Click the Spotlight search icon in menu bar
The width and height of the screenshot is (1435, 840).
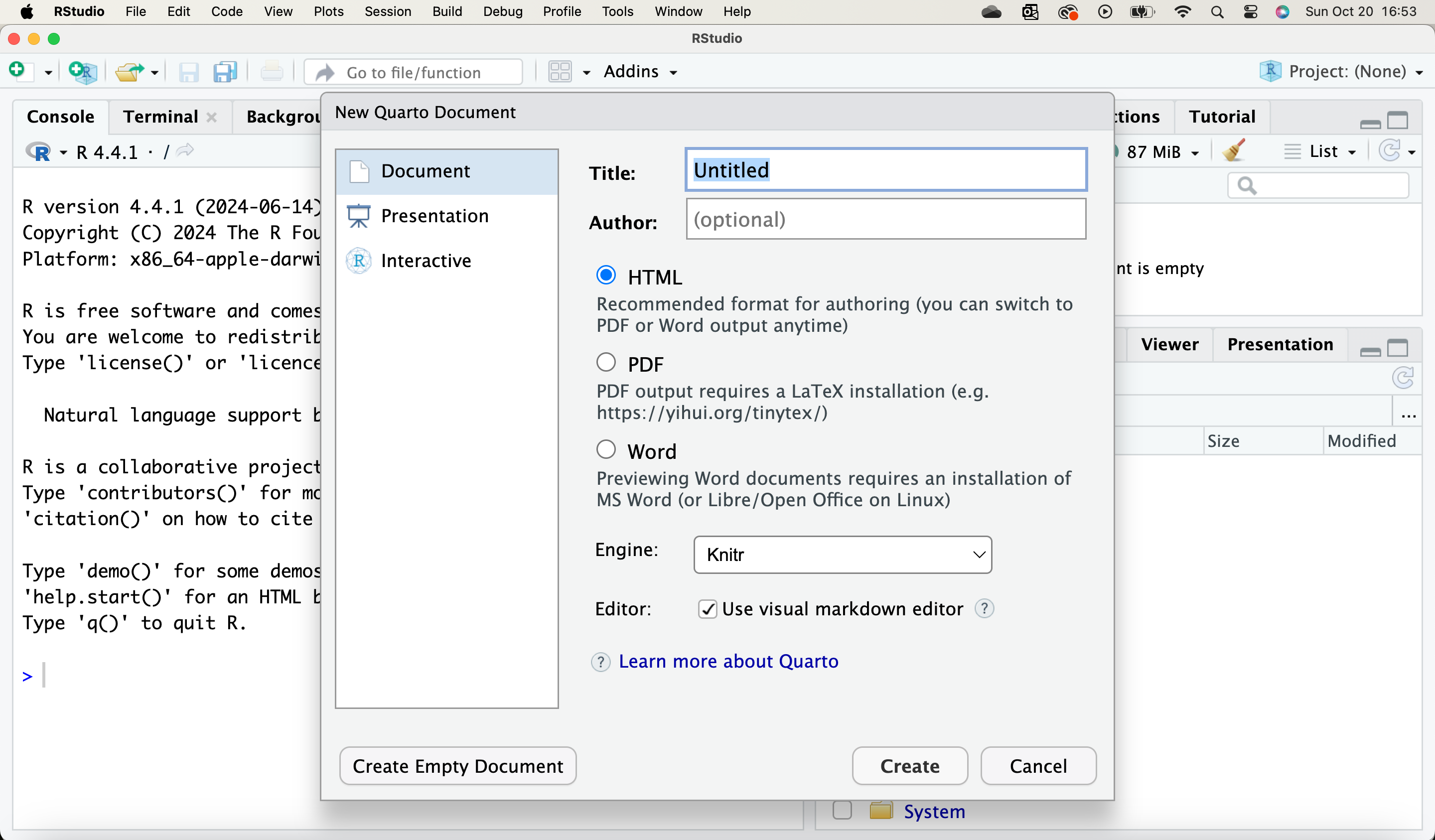1217,11
